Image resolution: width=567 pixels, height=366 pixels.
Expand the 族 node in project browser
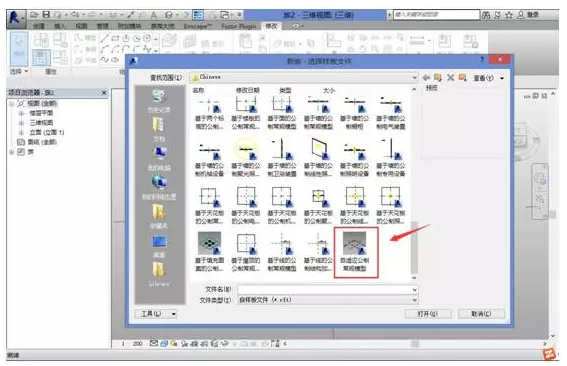(x=12, y=152)
